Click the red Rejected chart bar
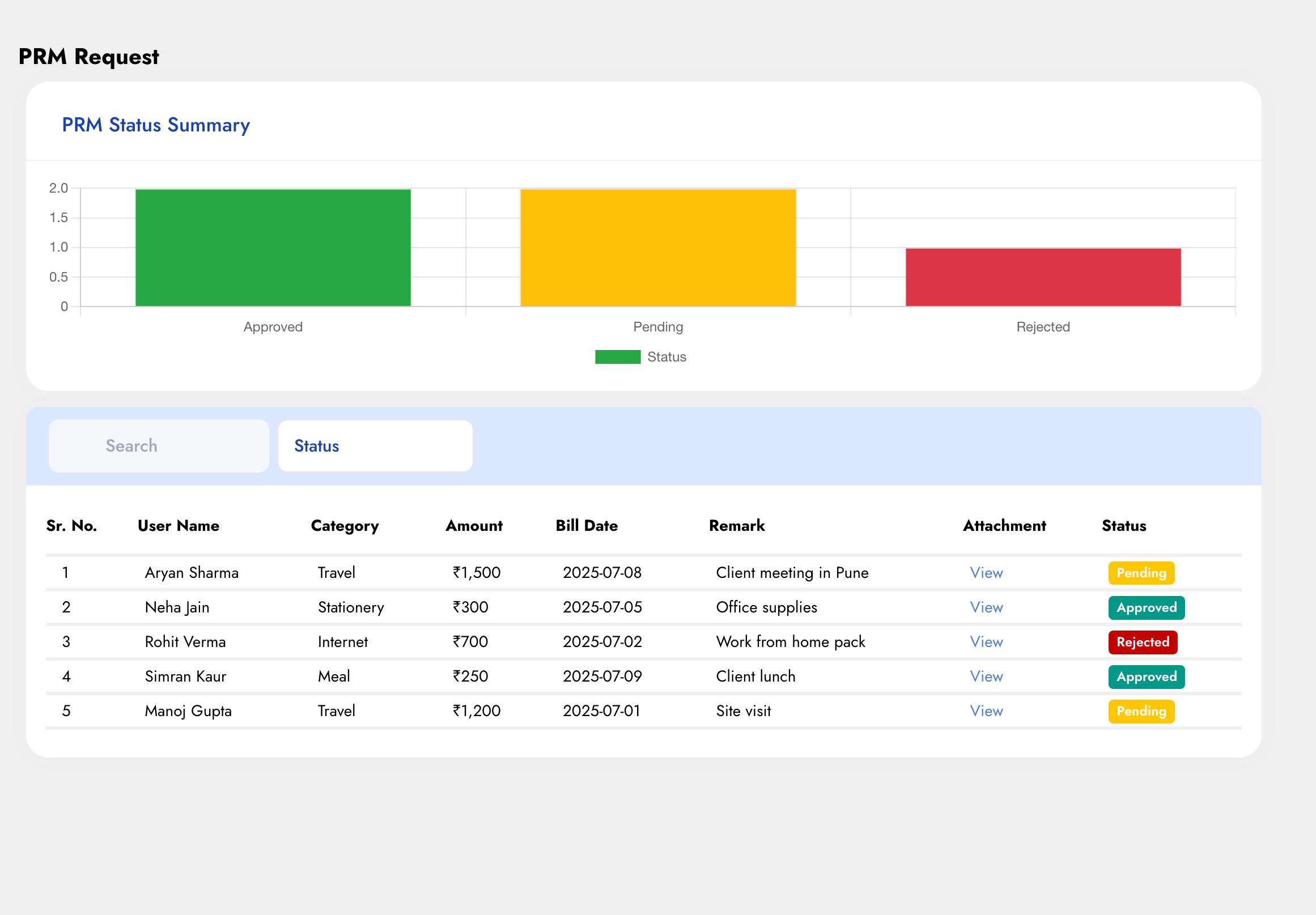 1043,277
